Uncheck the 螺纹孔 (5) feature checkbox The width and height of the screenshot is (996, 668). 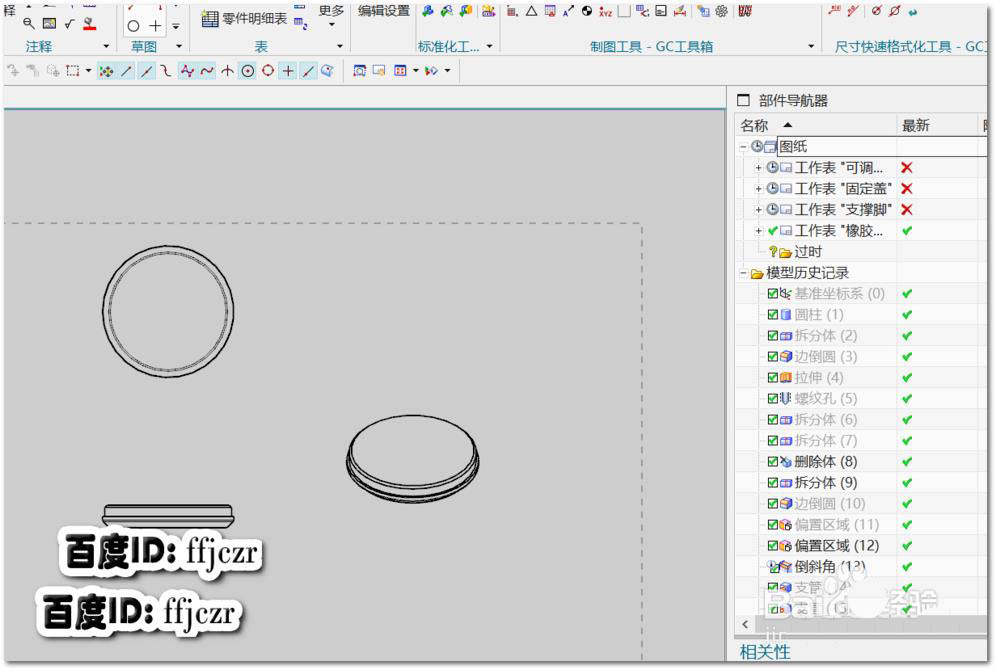coord(772,399)
